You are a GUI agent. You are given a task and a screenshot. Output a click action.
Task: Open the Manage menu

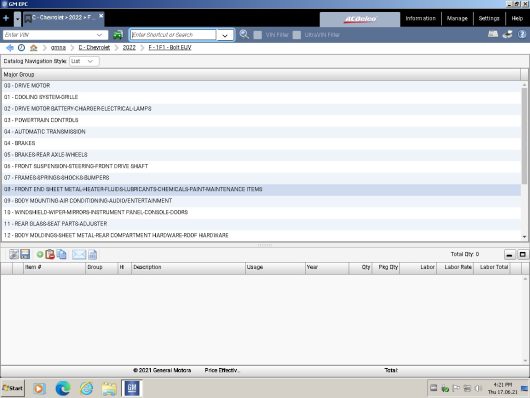point(457,19)
